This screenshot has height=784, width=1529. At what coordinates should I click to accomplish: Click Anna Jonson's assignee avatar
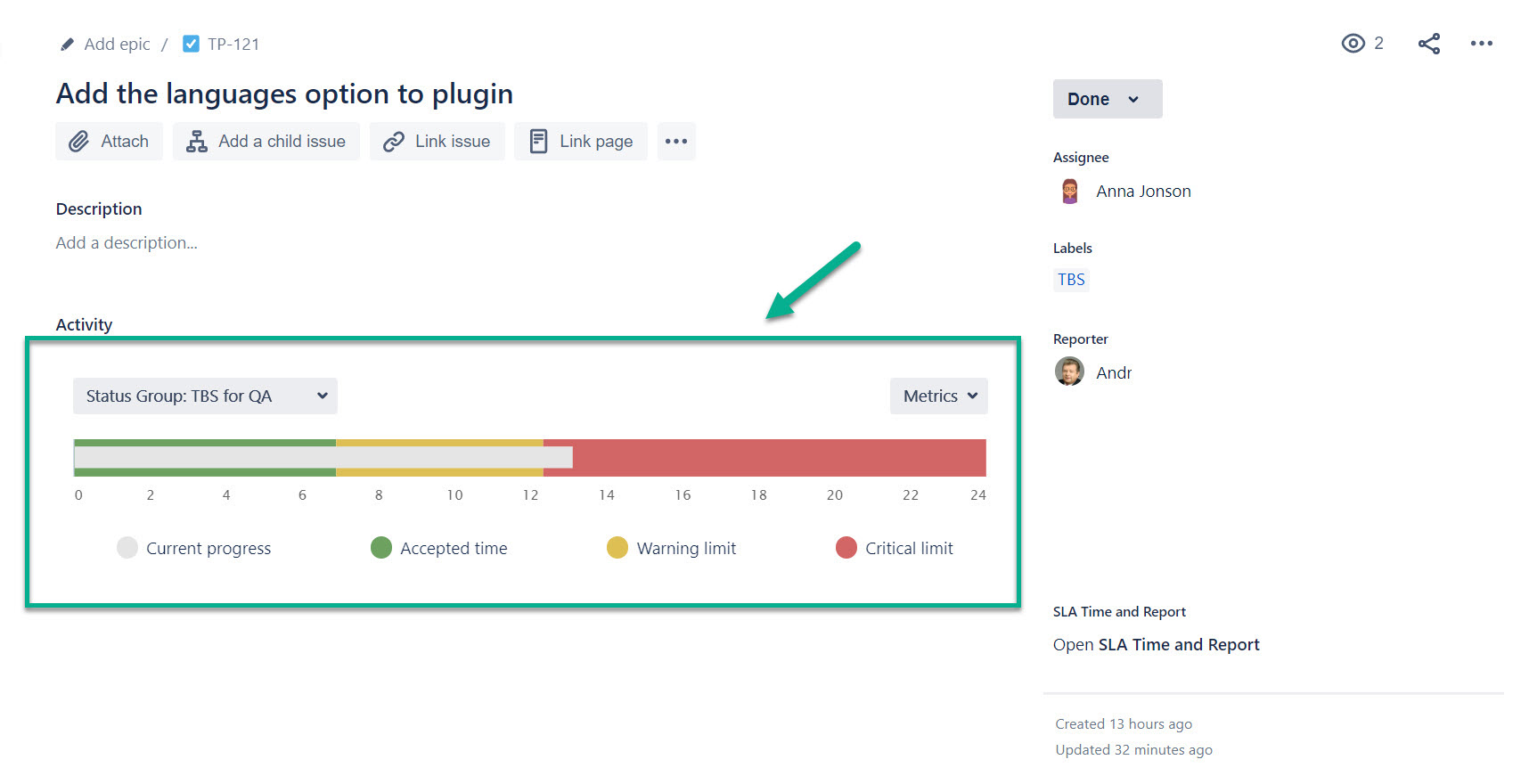pos(1069,192)
